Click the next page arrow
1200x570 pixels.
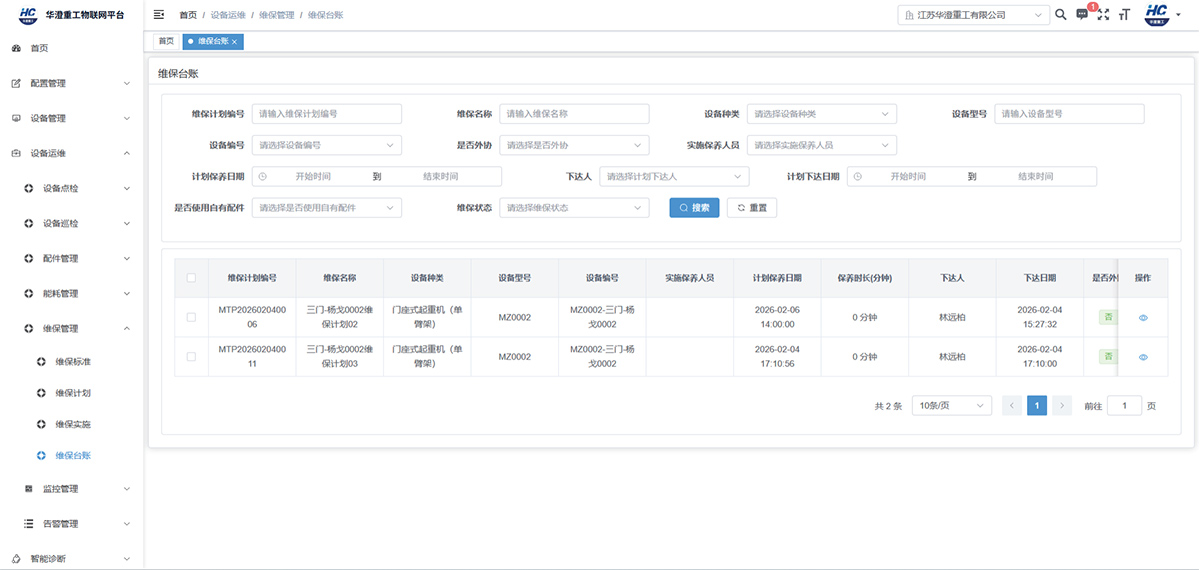1062,405
